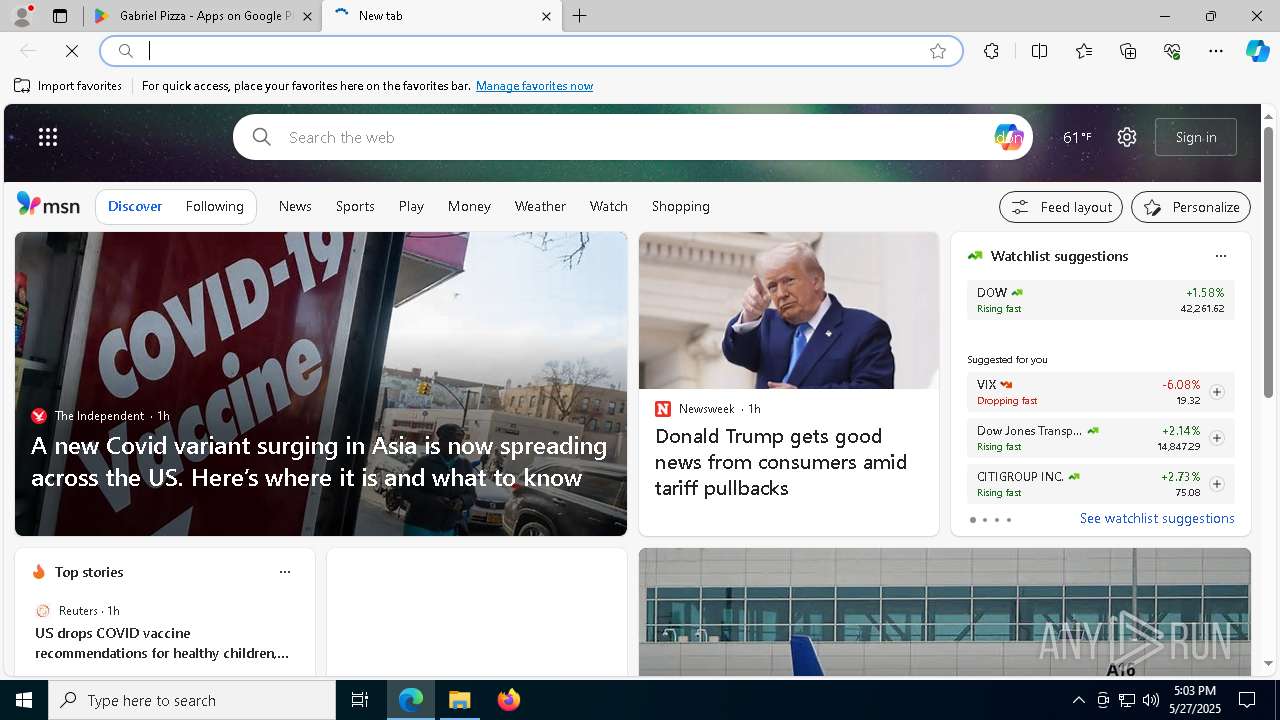The width and height of the screenshot is (1280, 720).
Task: Open the News menu item
Action: pyautogui.click(x=295, y=206)
